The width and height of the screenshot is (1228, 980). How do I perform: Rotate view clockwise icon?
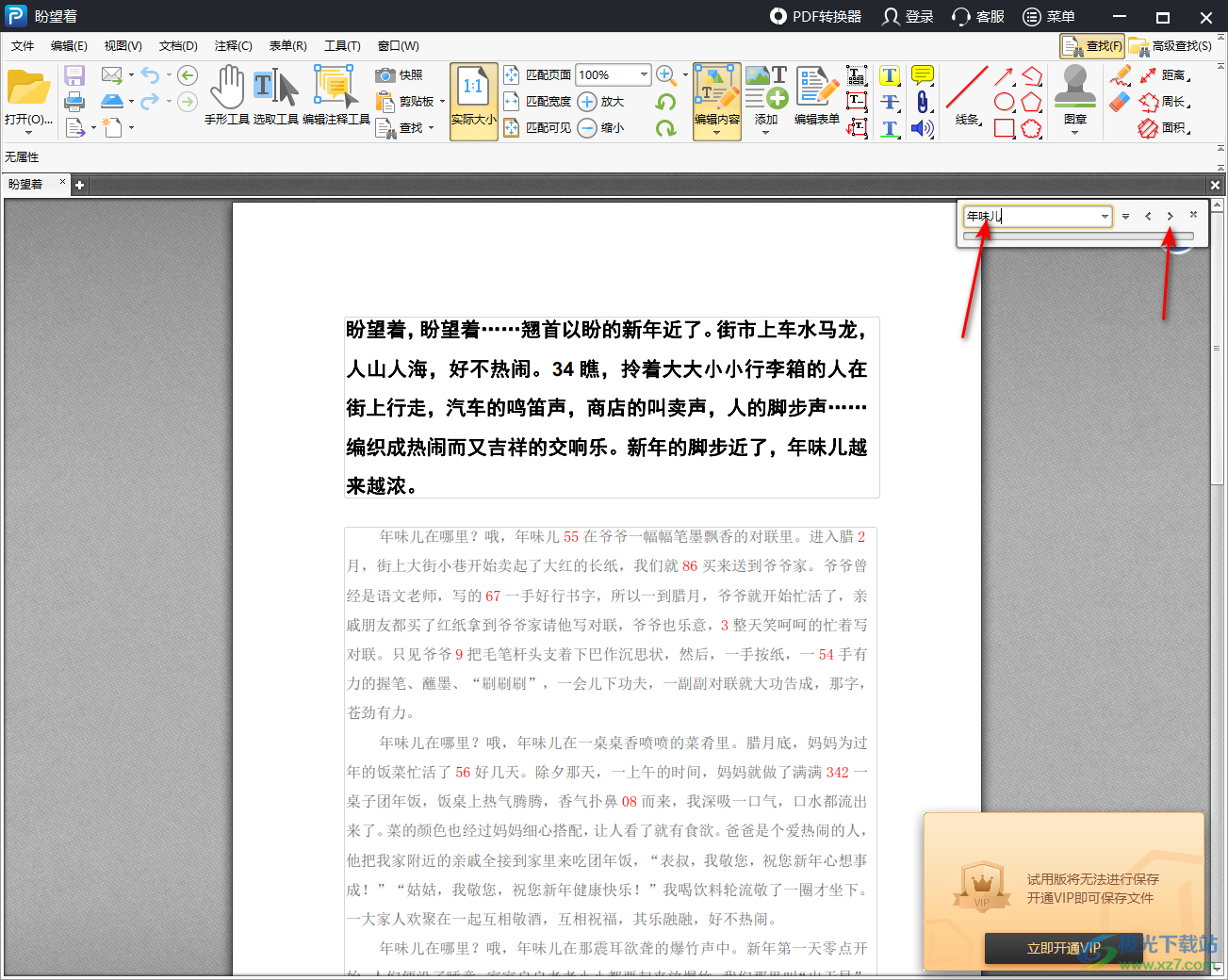[665, 127]
